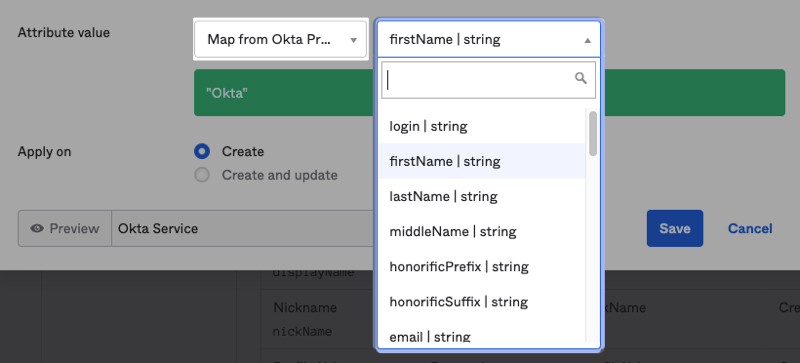Click the Nickname attribute row label

(x=305, y=308)
